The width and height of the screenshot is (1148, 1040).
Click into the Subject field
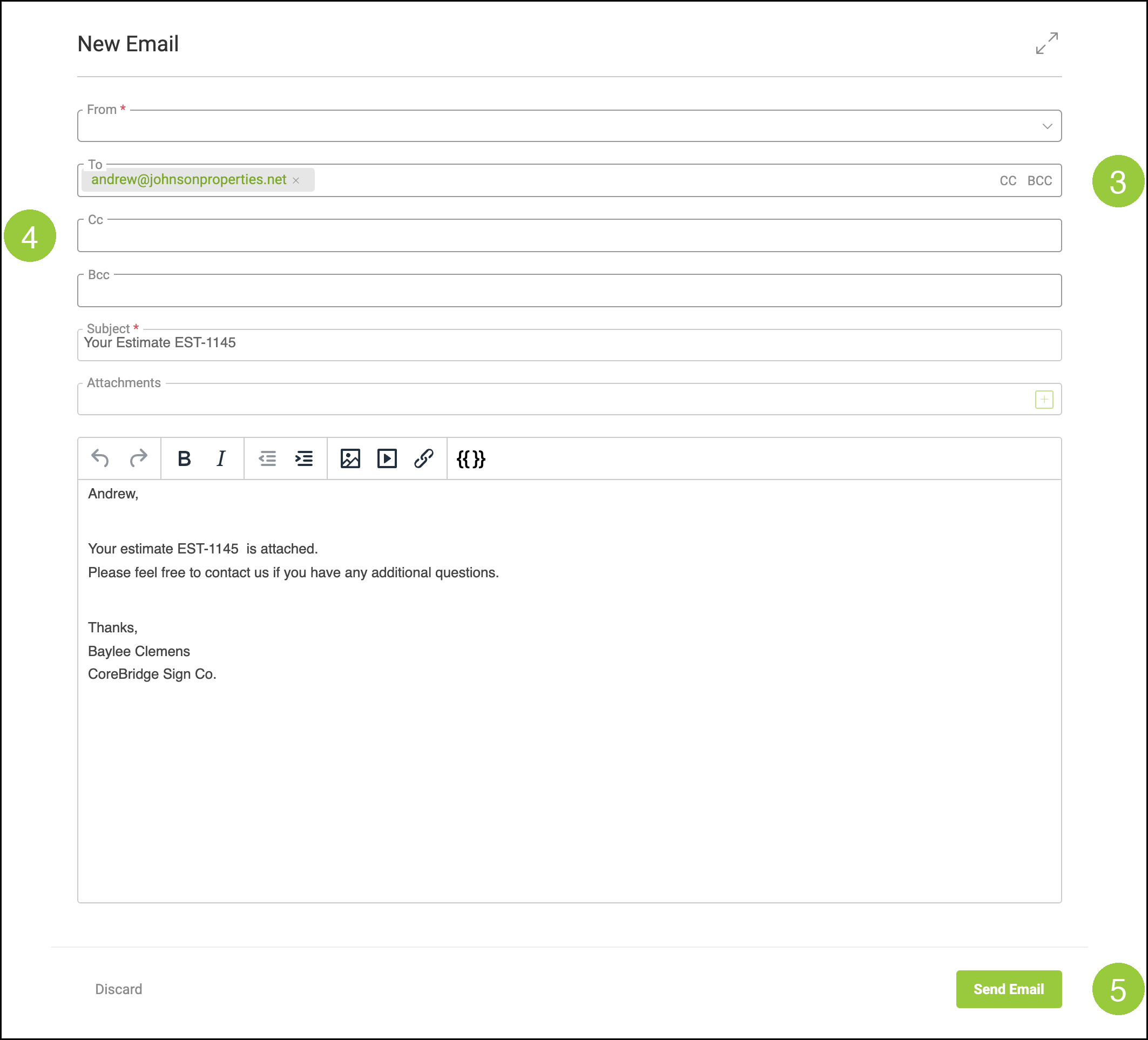570,345
